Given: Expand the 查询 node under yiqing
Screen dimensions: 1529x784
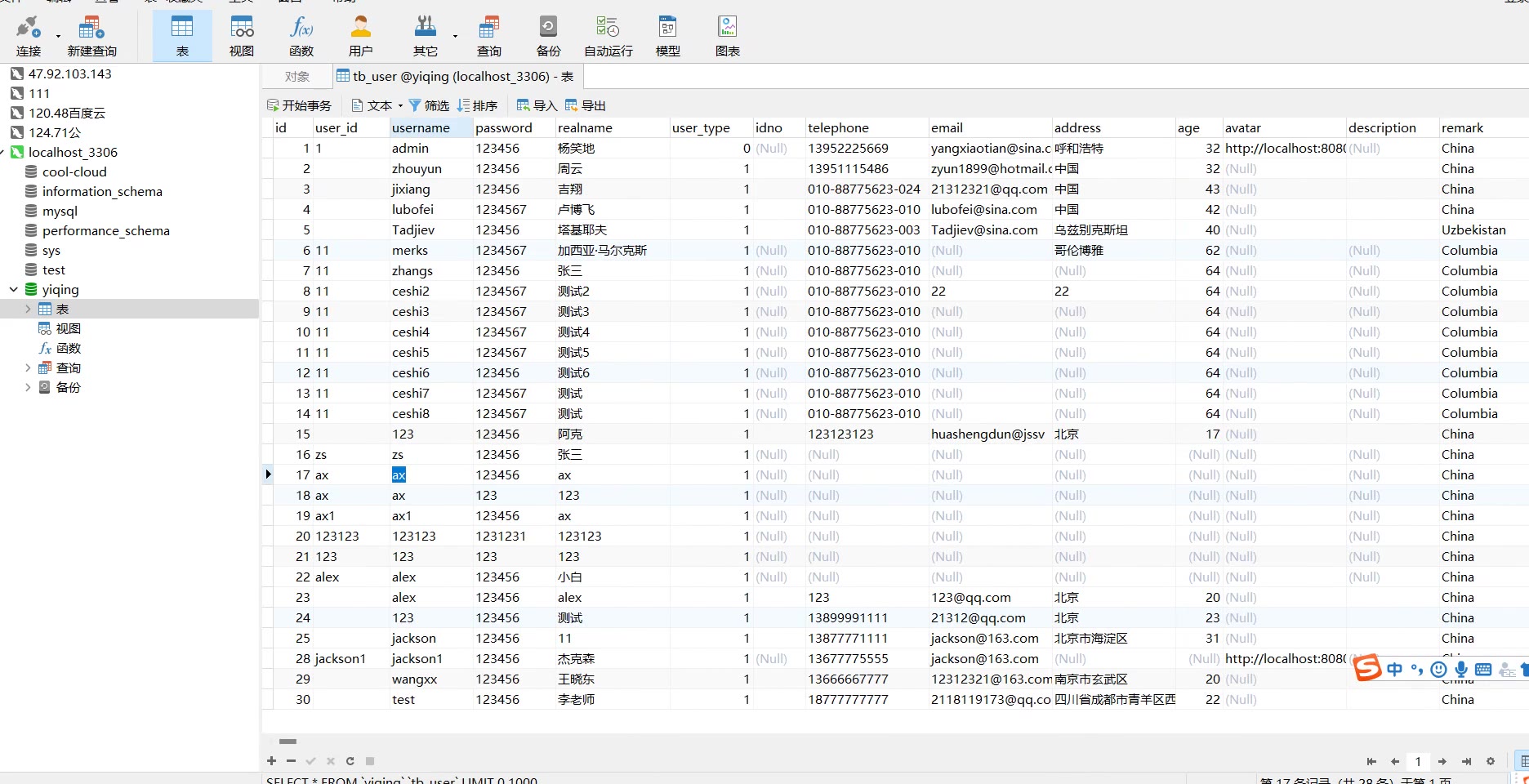Looking at the screenshot, I should pos(28,367).
